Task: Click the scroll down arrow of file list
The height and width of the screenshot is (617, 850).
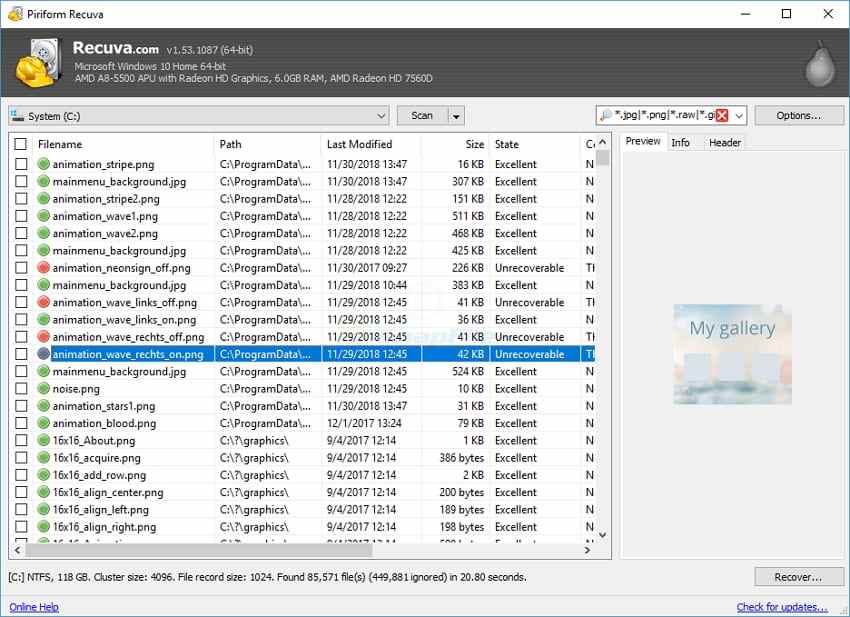Action: pos(602,535)
